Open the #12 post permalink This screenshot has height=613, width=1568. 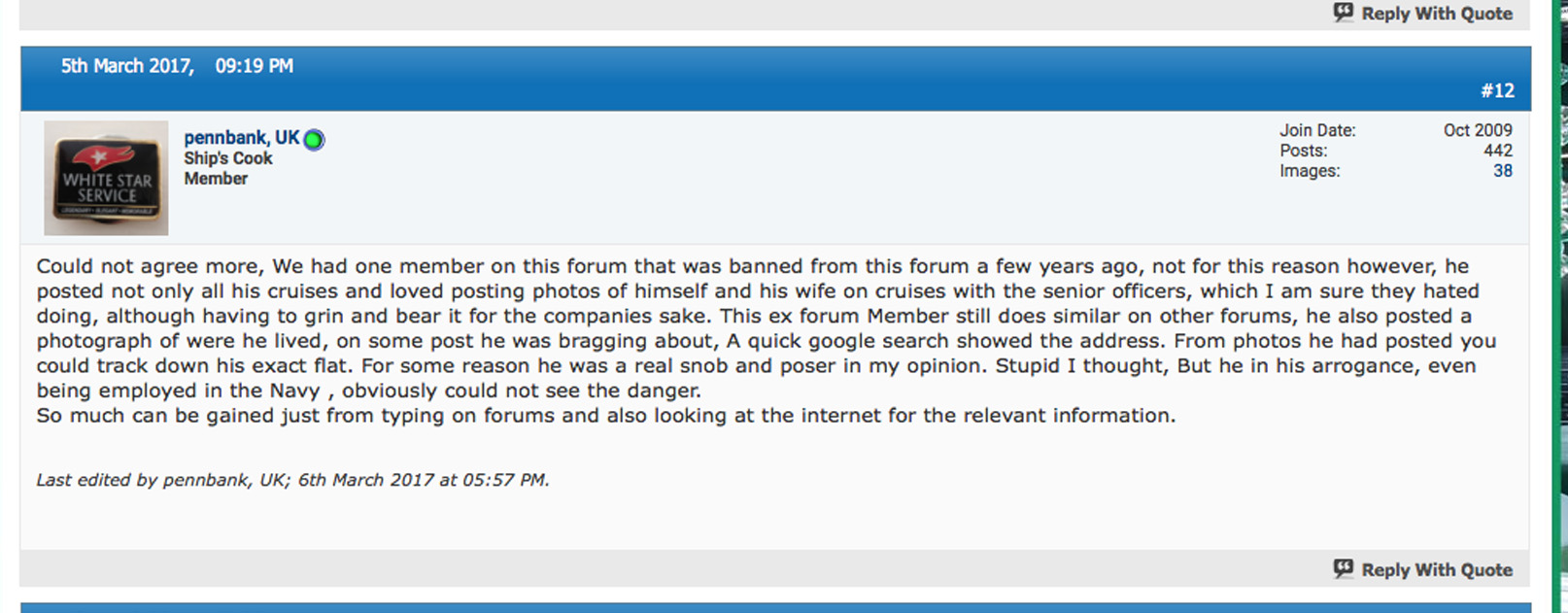click(x=1497, y=90)
